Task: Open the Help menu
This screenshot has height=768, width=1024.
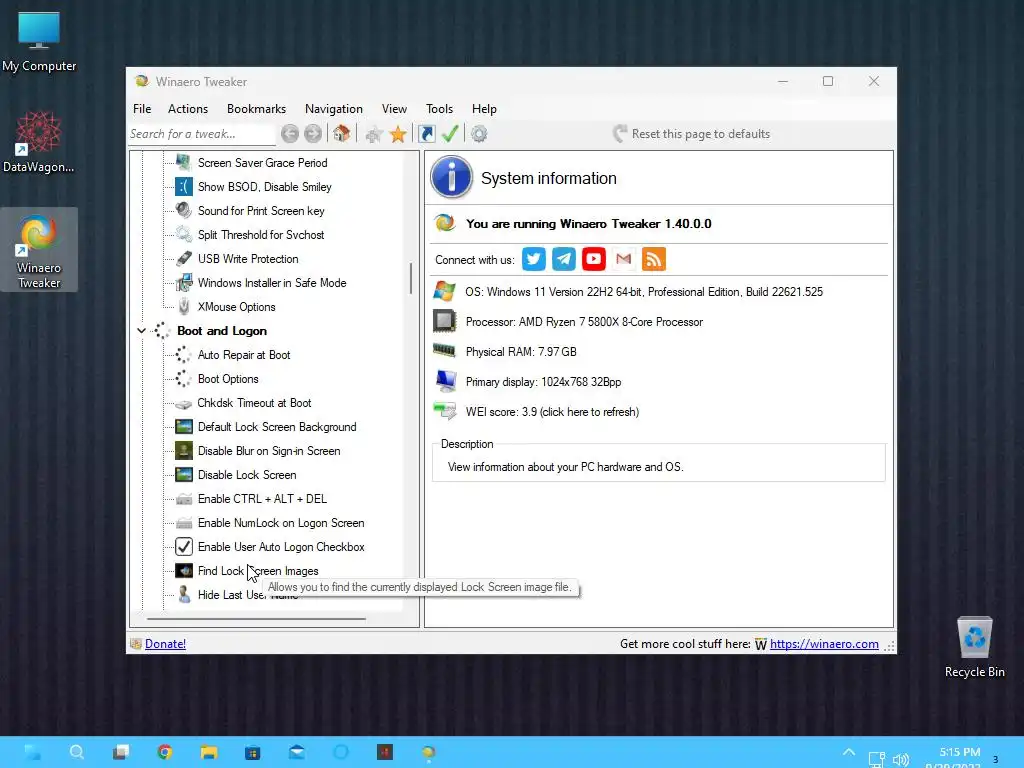Action: (484, 109)
